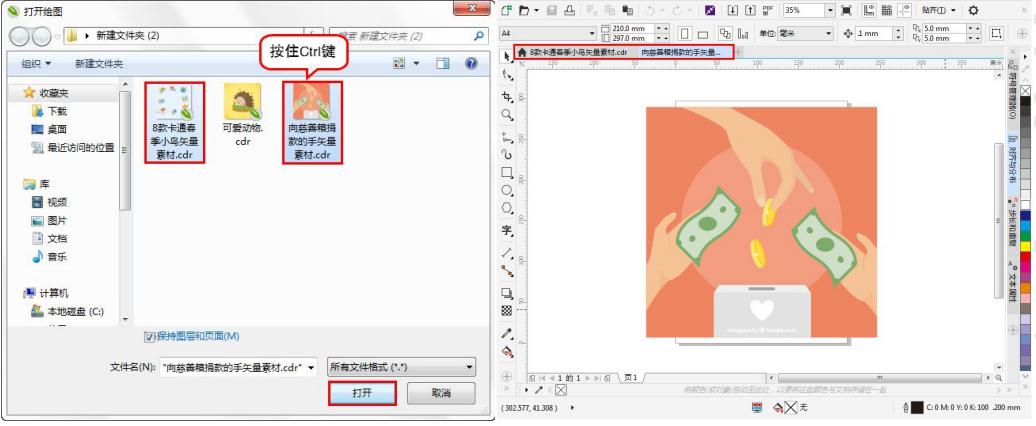The width and height of the screenshot is (1036, 426).
Task: Select the Artistic Media tool
Action: click(507, 155)
